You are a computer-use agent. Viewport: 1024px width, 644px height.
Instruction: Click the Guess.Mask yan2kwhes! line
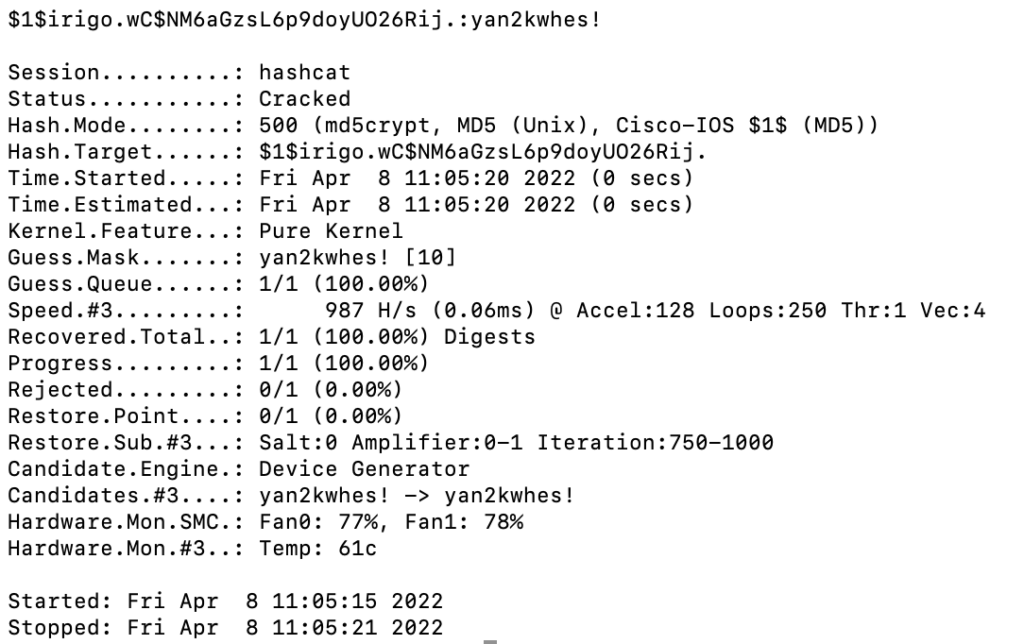[x=232, y=258]
